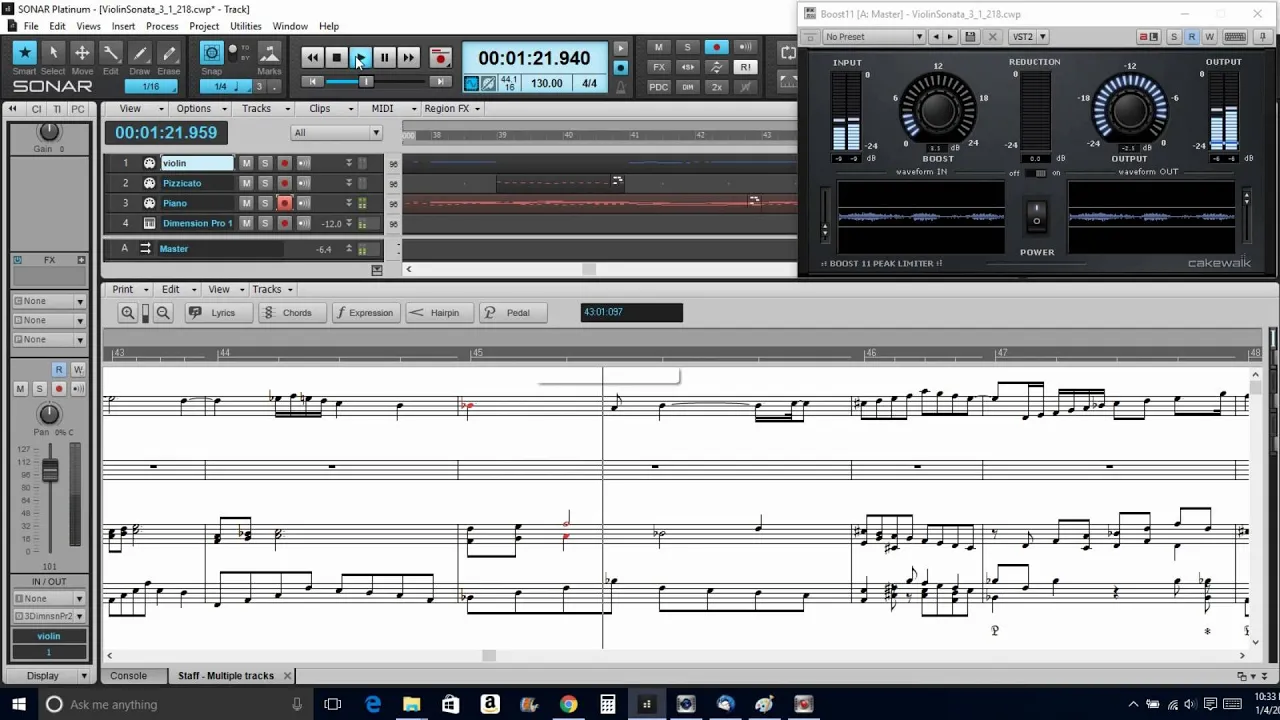
Task: Pause the transport
Action: pyautogui.click(x=384, y=58)
